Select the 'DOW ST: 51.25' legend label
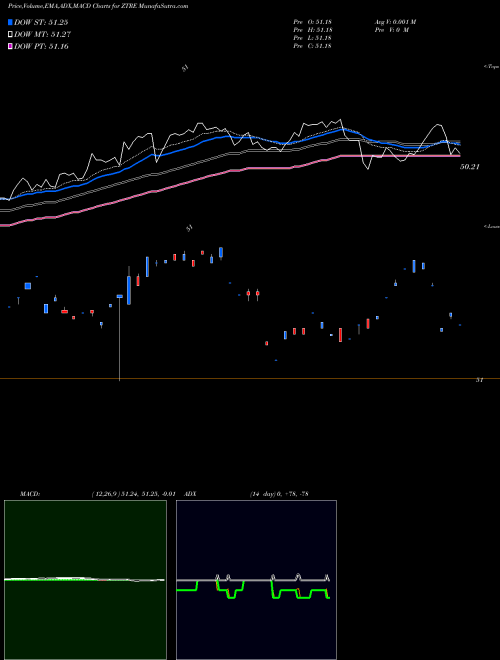The height and width of the screenshot is (660, 500). [41, 22]
